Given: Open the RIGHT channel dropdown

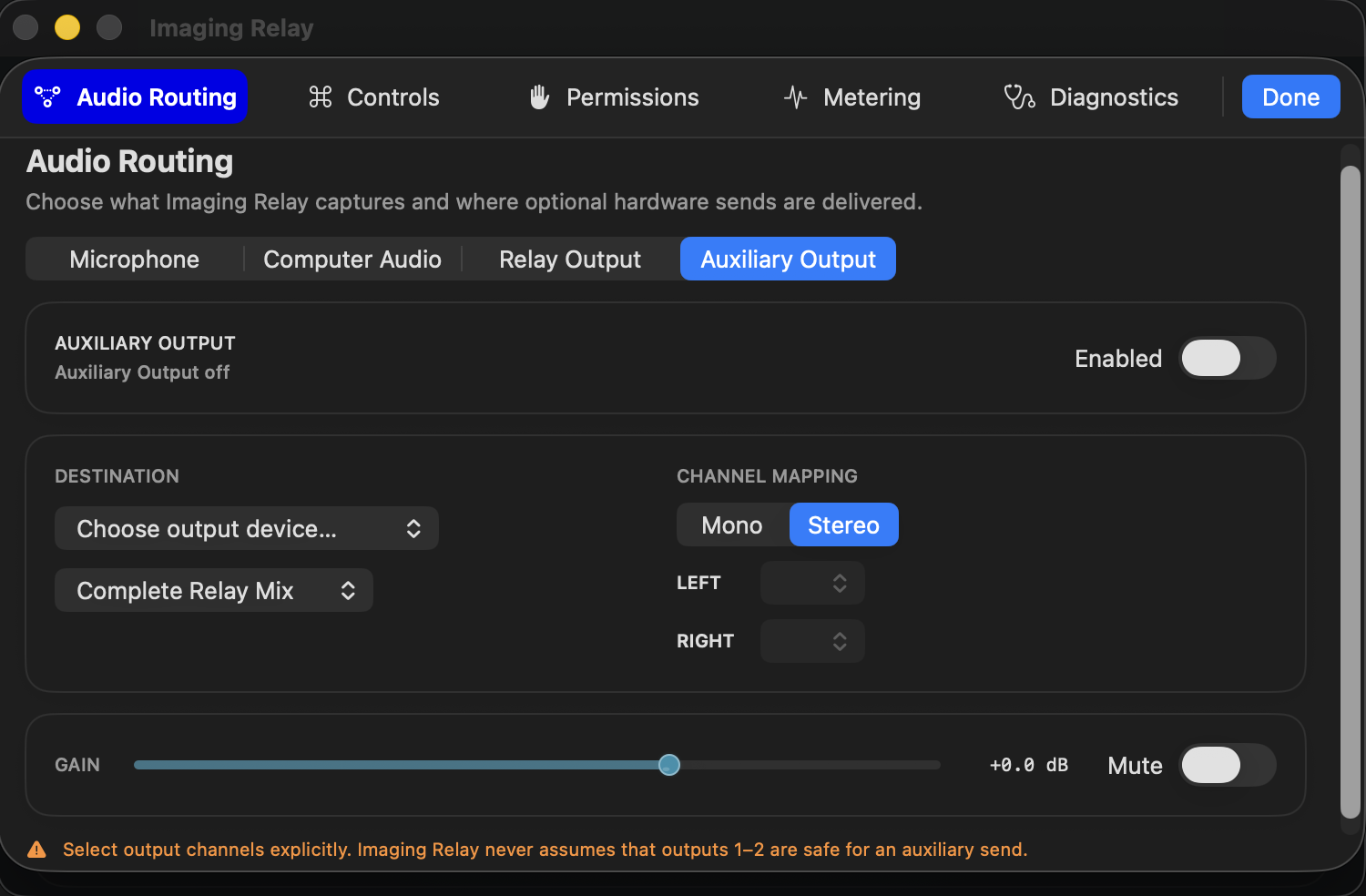Looking at the screenshot, I should (812, 641).
